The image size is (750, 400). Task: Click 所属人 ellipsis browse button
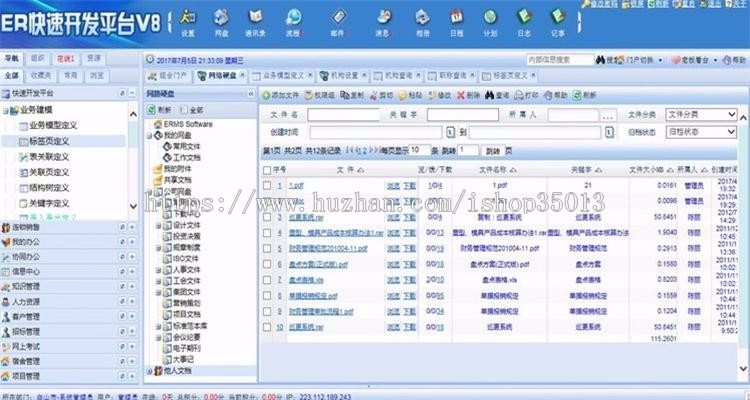point(608,115)
